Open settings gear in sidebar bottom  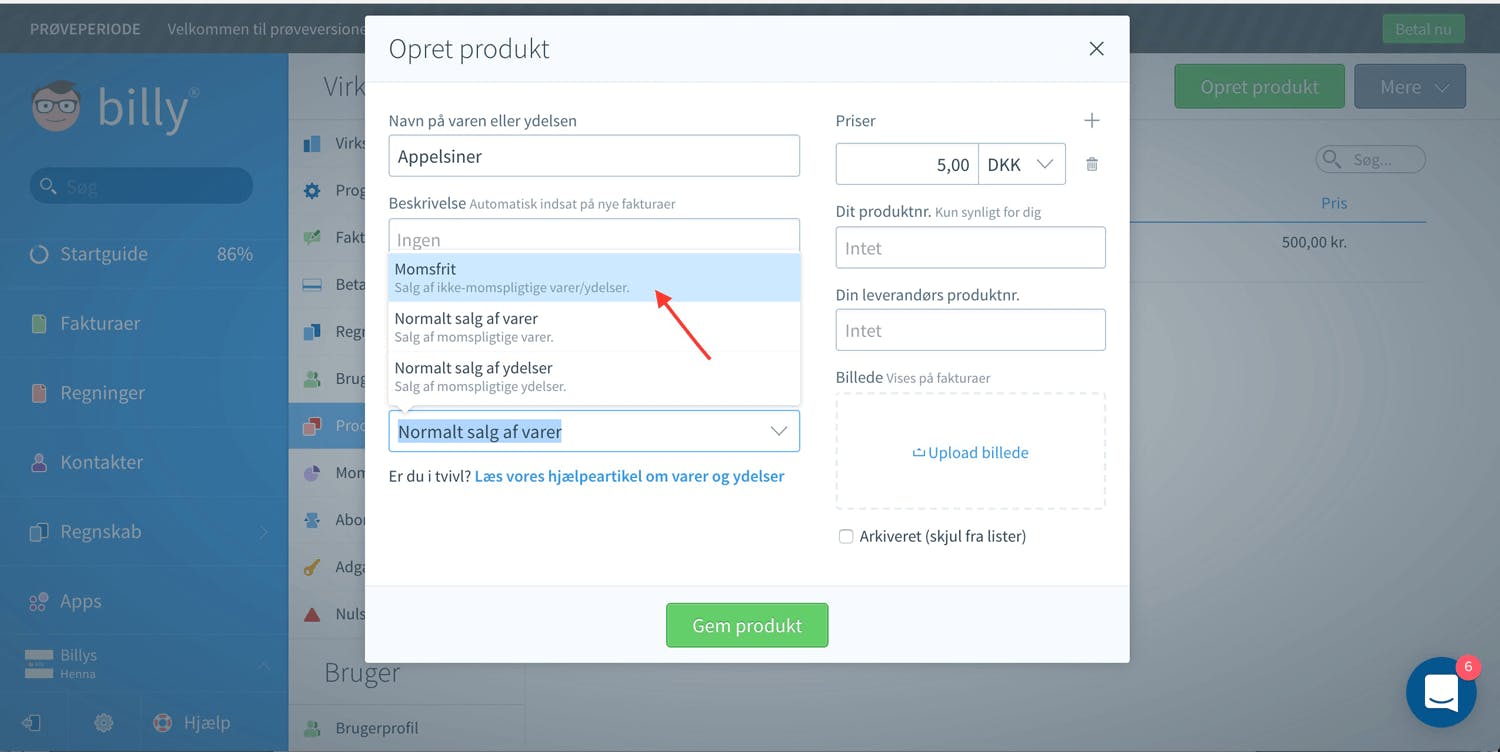[104, 722]
